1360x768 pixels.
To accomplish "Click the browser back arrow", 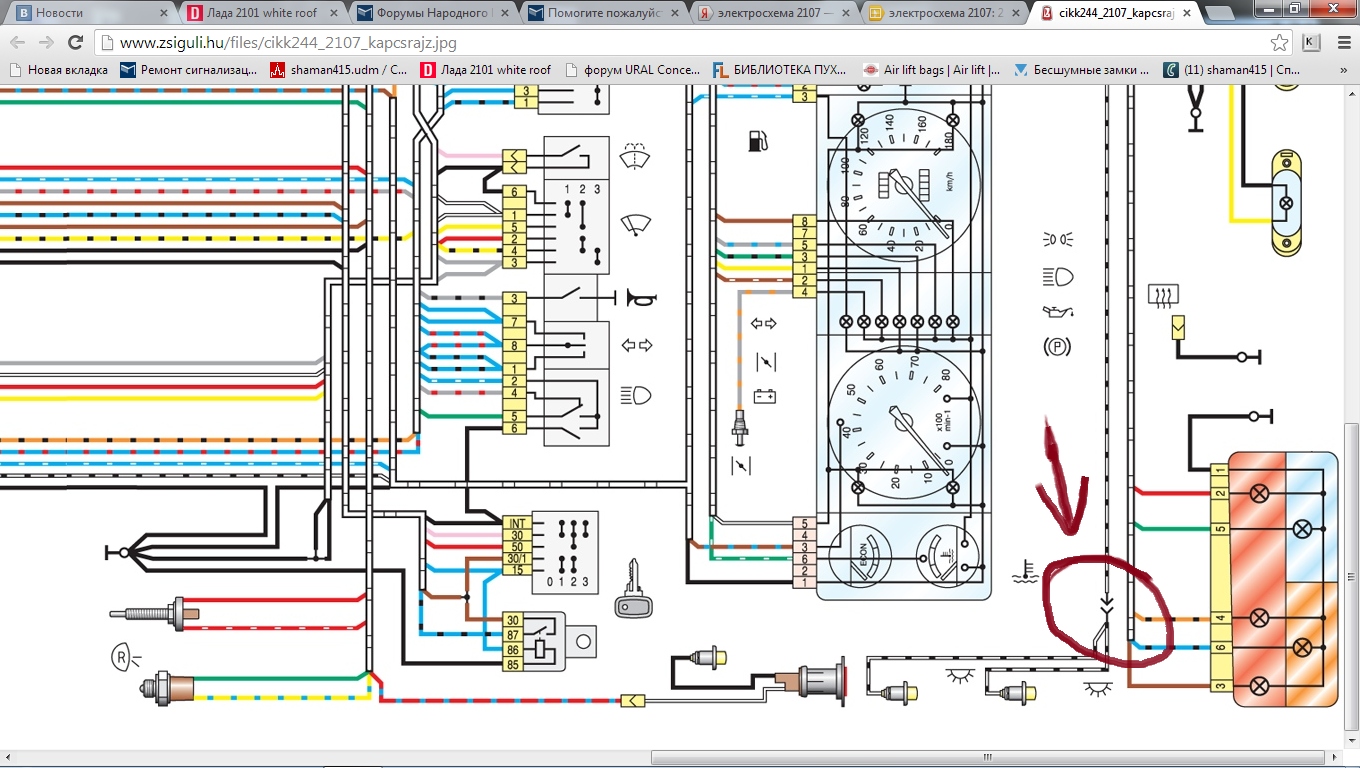I will coord(18,43).
